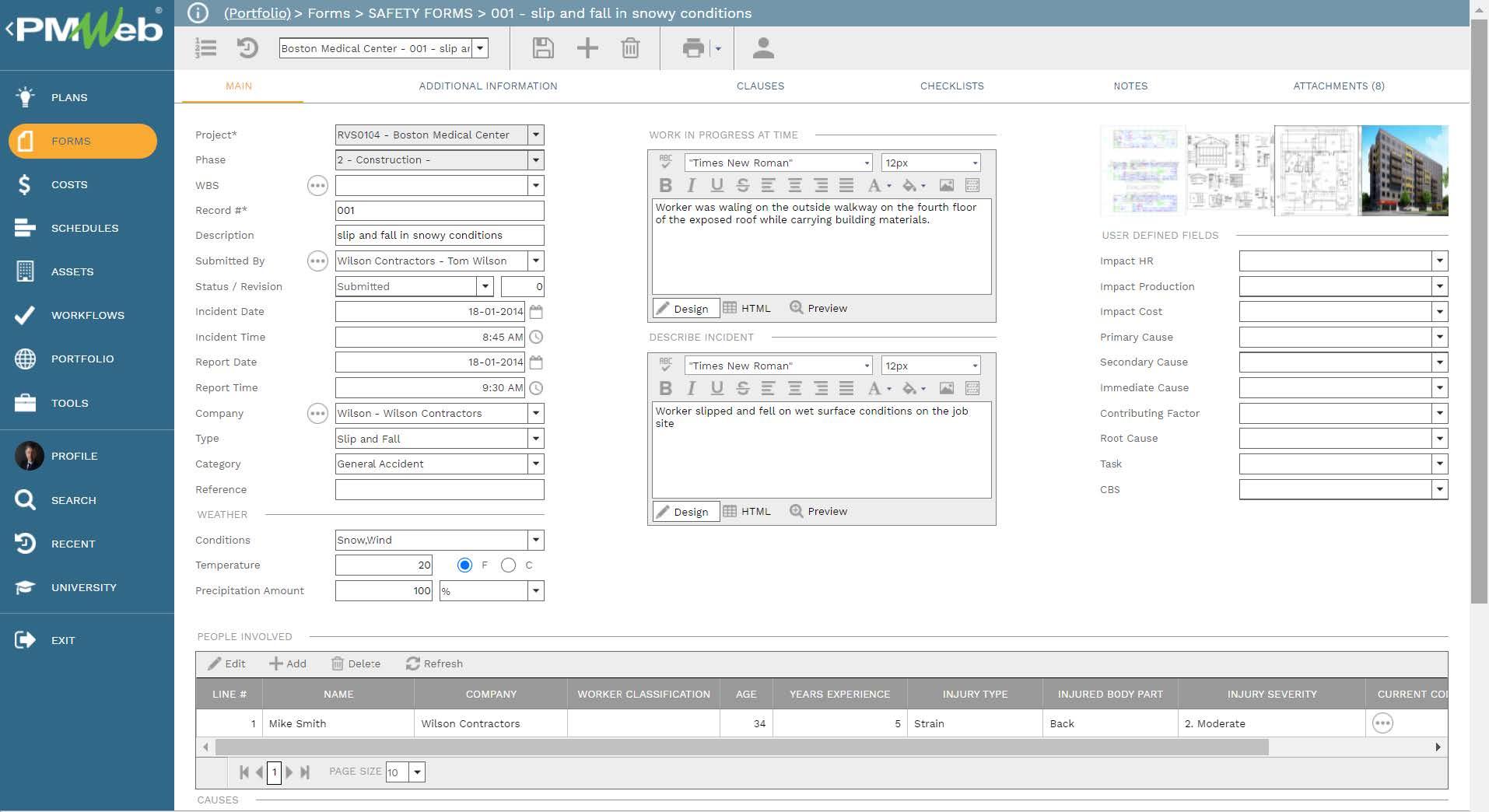Click Edit in People Involved grid
1489x812 pixels.
click(x=226, y=664)
